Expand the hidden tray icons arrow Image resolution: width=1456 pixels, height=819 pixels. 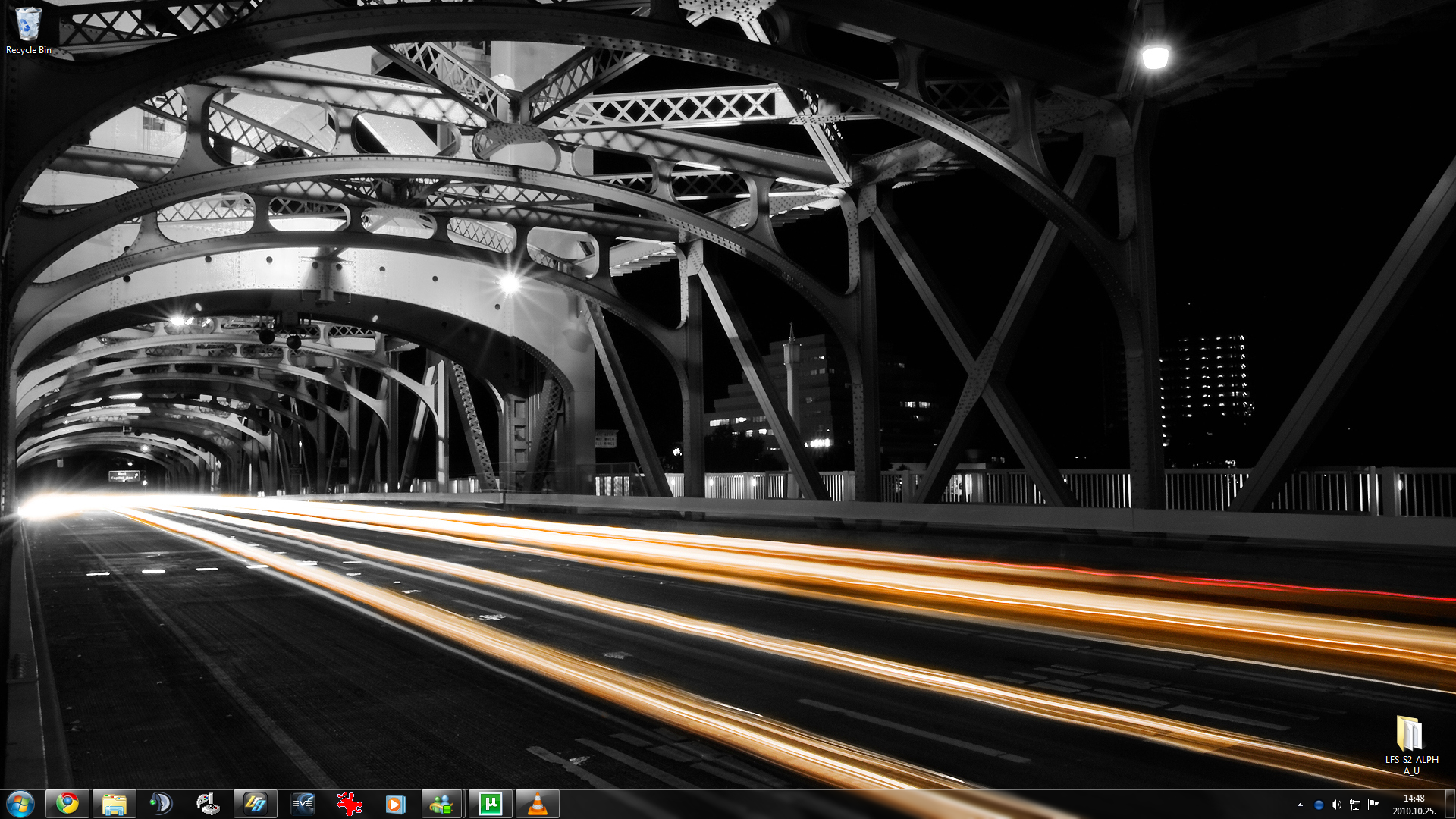1300,805
